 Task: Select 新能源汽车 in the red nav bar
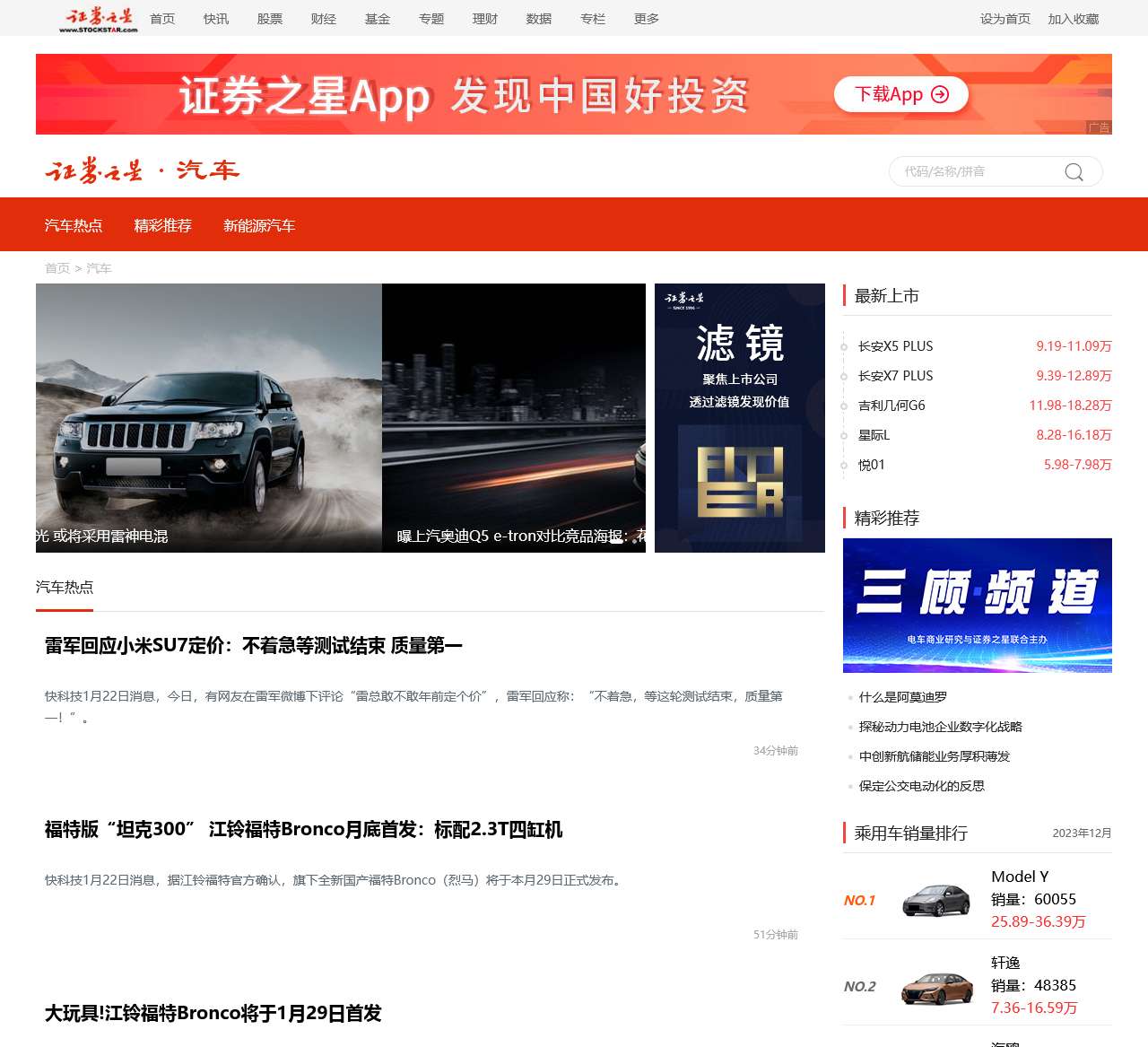(x=259, y=225)
